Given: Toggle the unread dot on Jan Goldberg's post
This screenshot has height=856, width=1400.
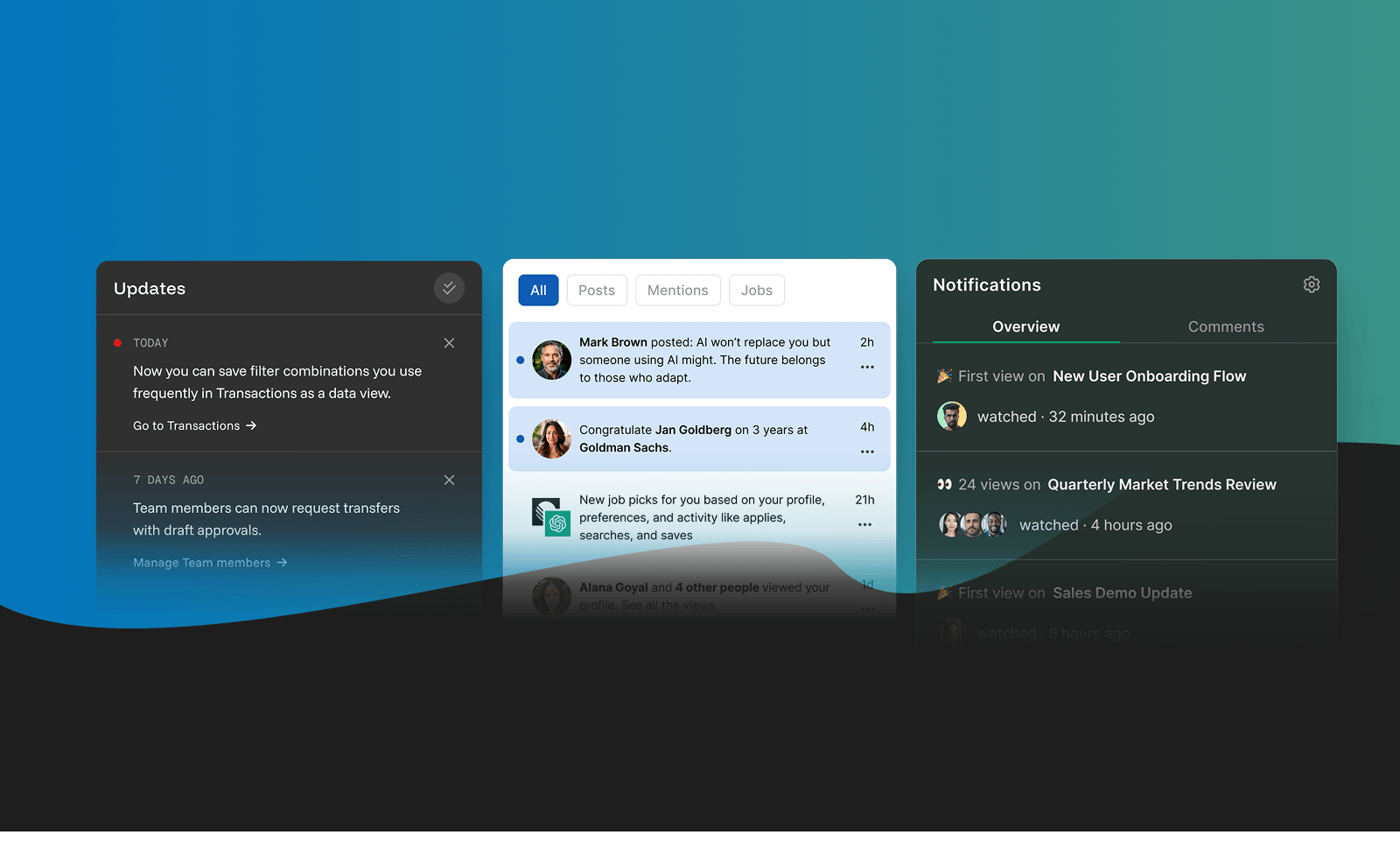Looking at the screenshot, I should pyautogui.click(x=520, y=439).
